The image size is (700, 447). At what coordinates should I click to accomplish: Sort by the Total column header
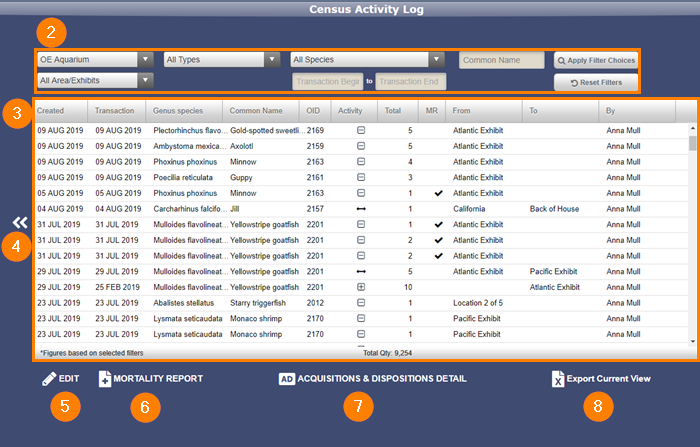(x=398, y=111)
